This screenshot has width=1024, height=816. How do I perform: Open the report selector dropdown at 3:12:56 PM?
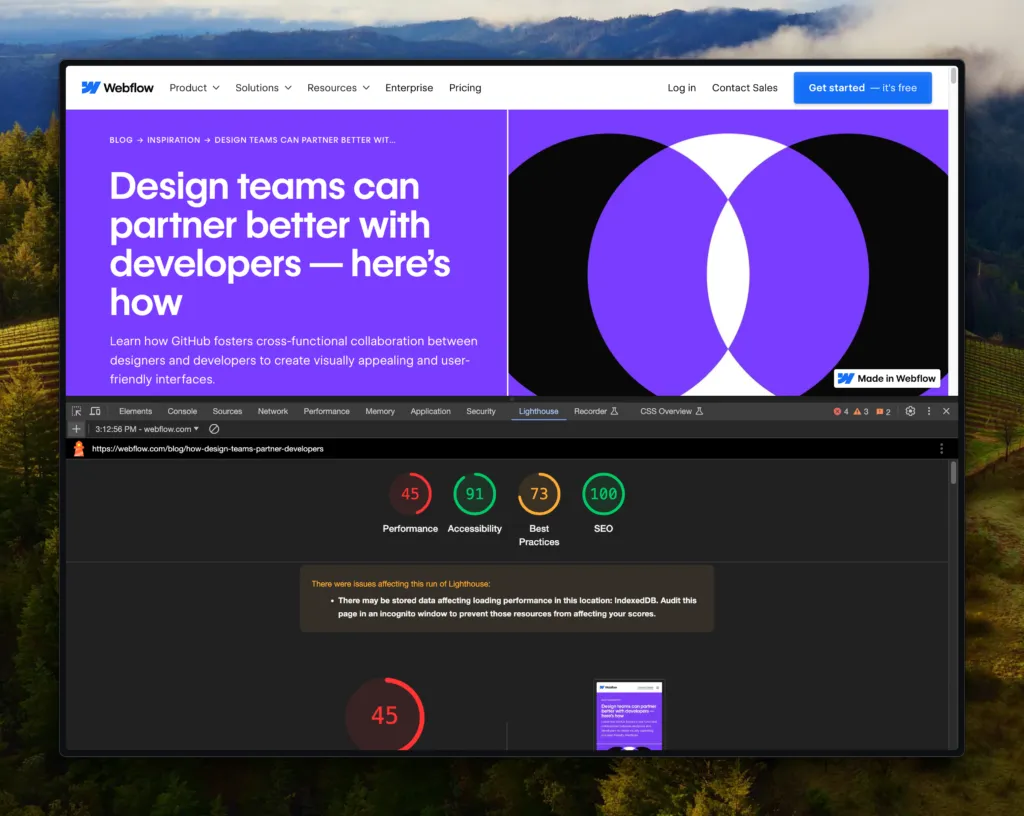[147, 429]
